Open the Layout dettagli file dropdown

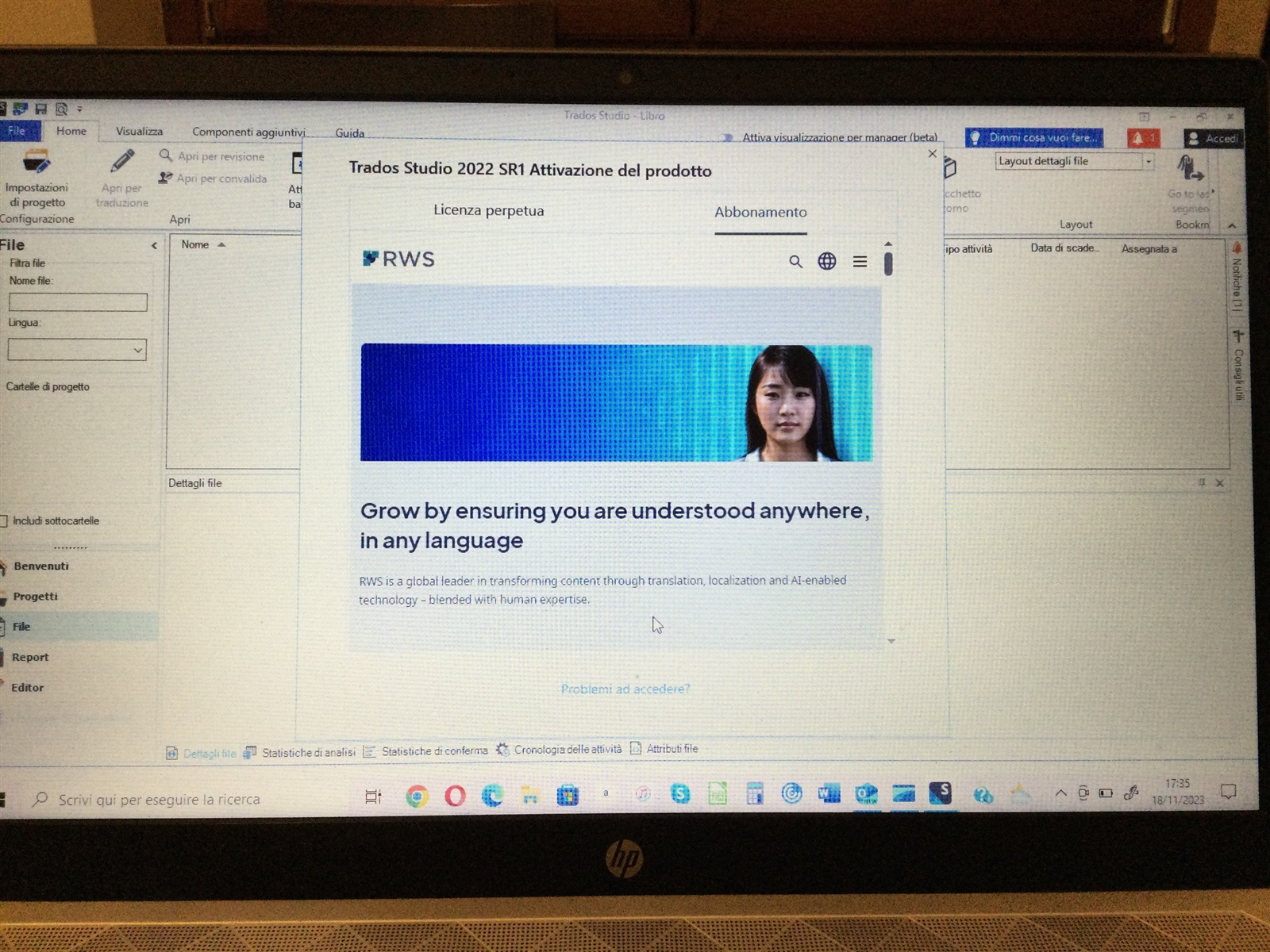[1147, 161]
